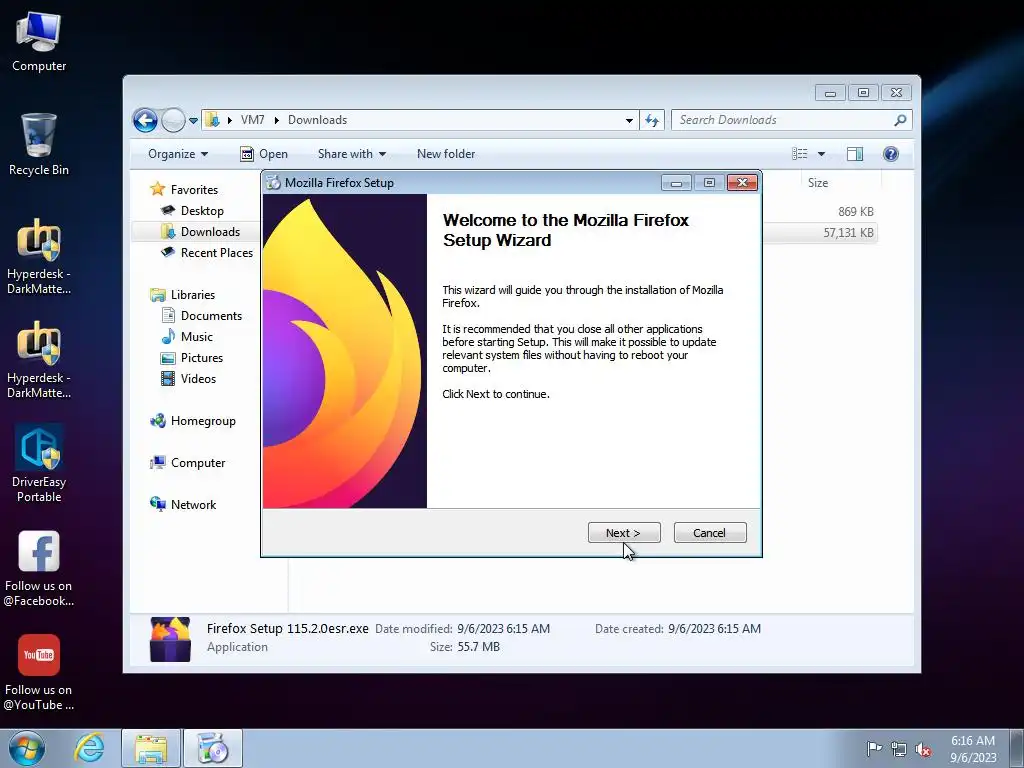Change the view using the view icon
The width and height of the screenshot is (1024, 768).
(x=800, y=154)
